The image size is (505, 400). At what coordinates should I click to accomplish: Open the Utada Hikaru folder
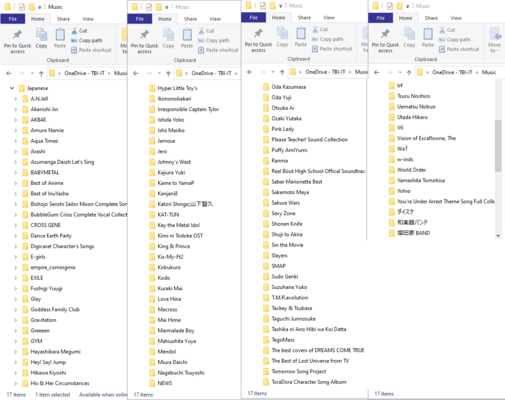(x=412, y=117)
